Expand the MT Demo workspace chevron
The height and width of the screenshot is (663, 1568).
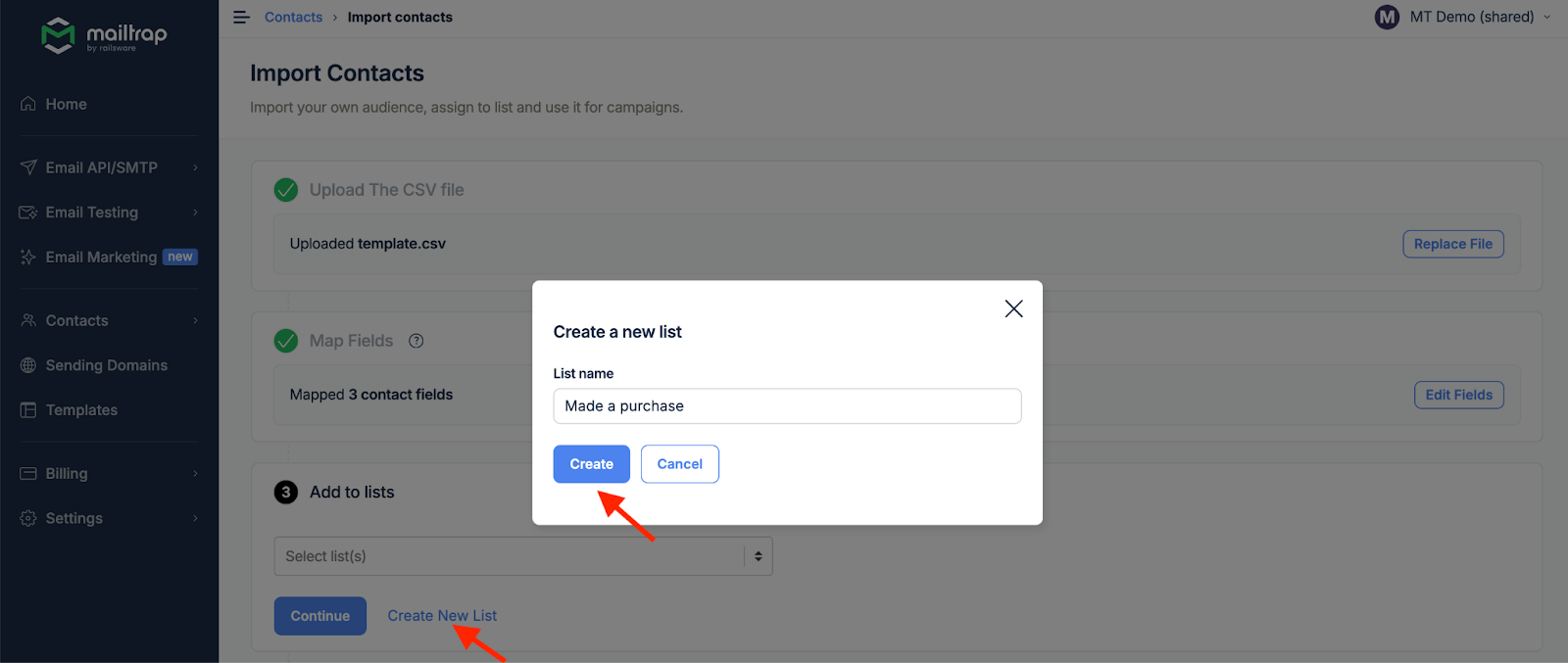(1545, 17)
